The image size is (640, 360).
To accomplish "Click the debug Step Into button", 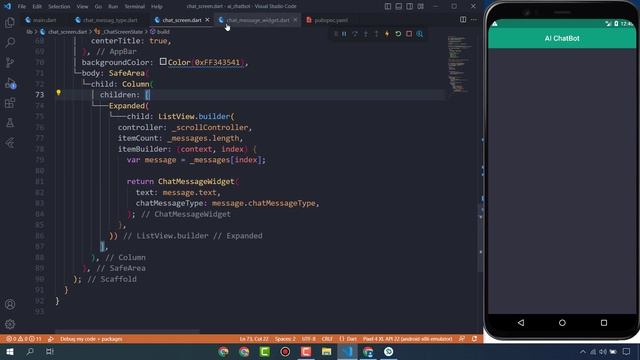I will pyautogui.click(x=366, y=34).
